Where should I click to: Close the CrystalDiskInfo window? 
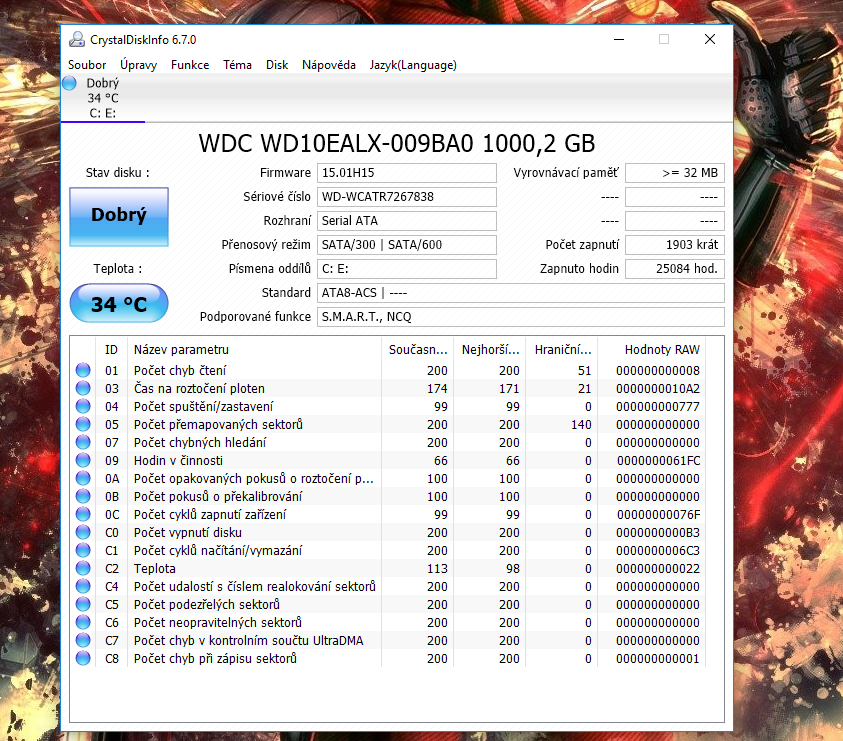710,39
